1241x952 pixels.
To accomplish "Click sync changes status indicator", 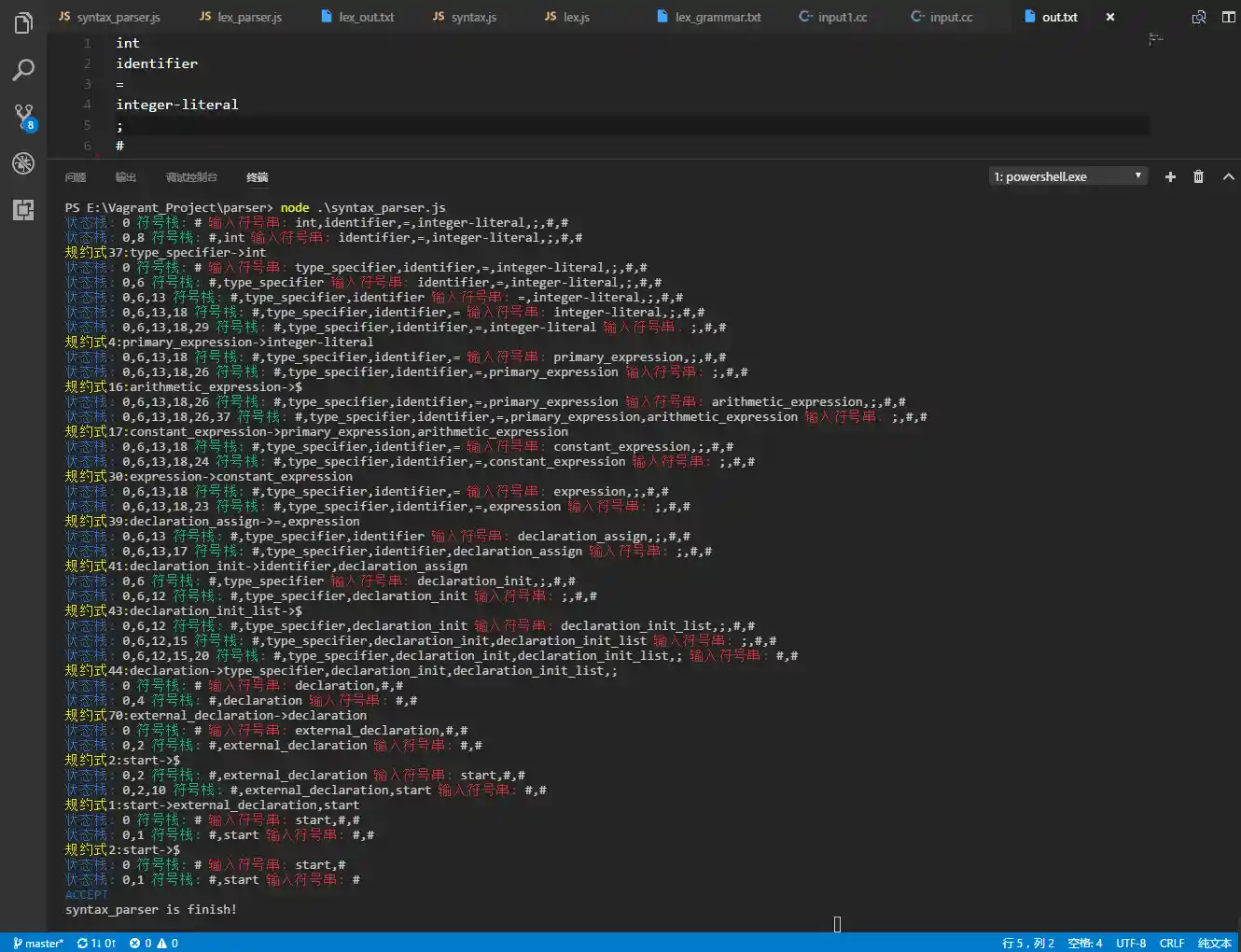I will coord(96,943).
